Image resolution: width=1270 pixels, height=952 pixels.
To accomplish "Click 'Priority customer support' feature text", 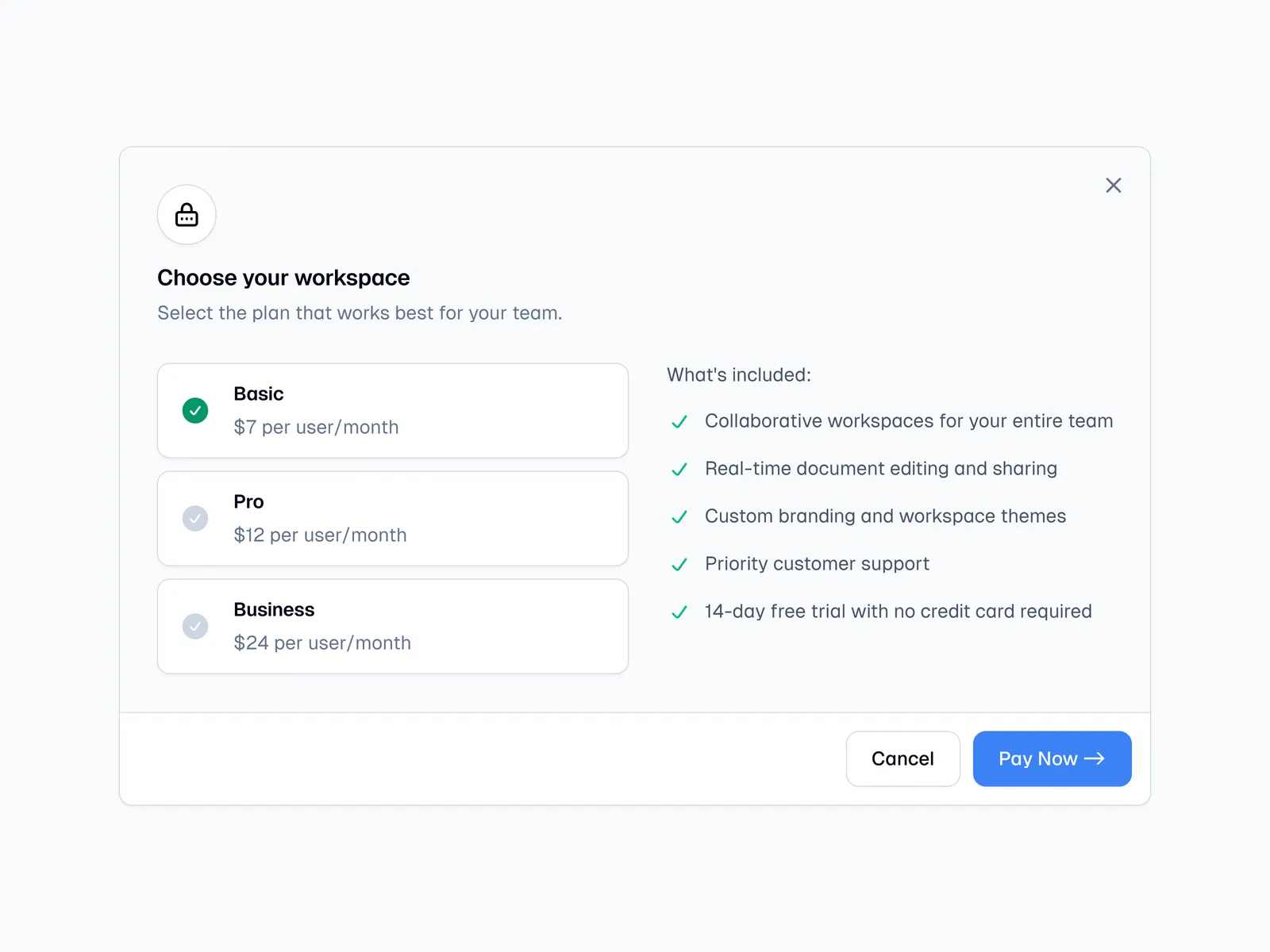I will 817,564.
